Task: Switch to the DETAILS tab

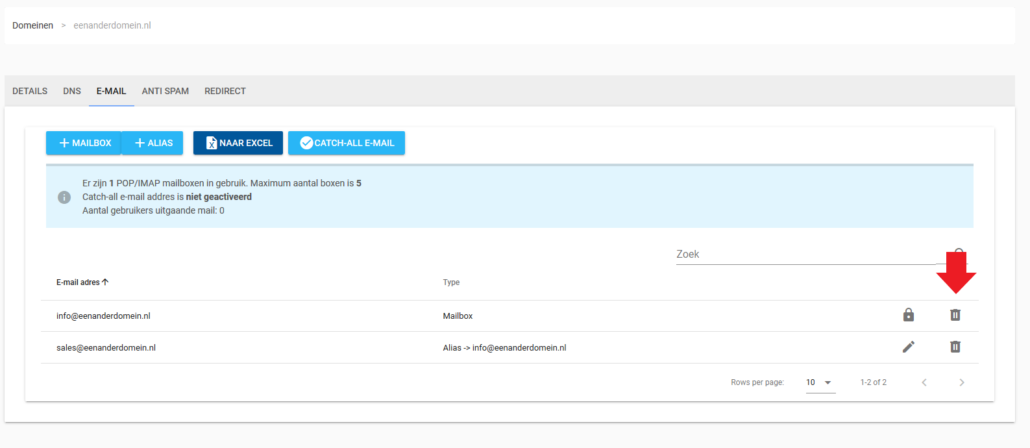Action: pyautogui.click(x=29, y=91)
